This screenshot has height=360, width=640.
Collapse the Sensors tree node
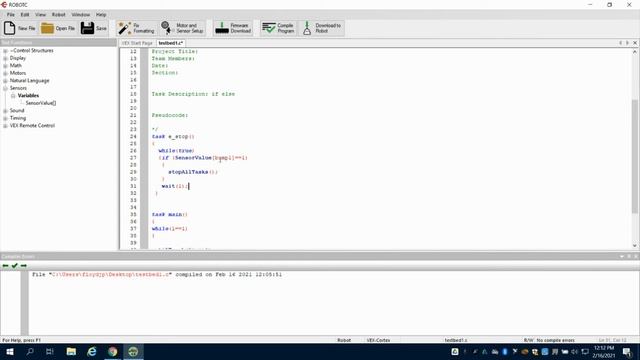[x=5, y=88]
